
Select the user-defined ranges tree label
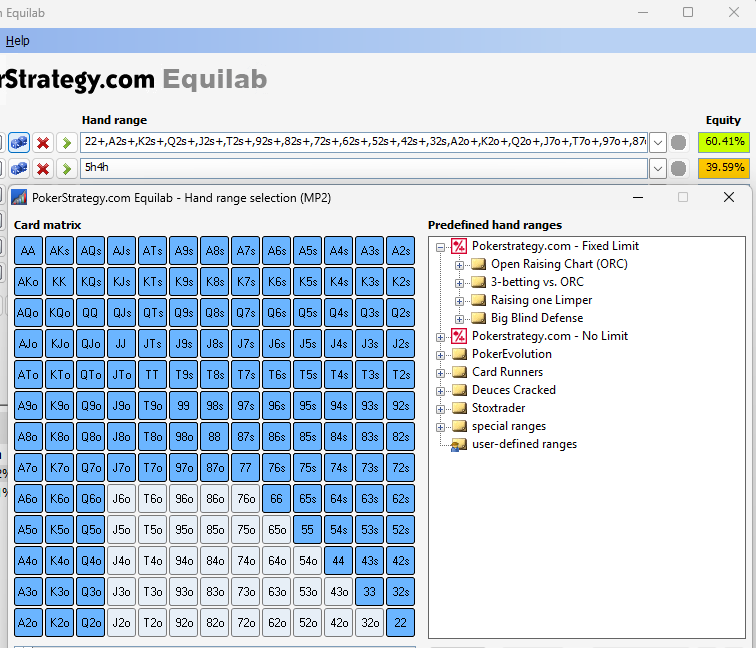[x=525, y=444]
